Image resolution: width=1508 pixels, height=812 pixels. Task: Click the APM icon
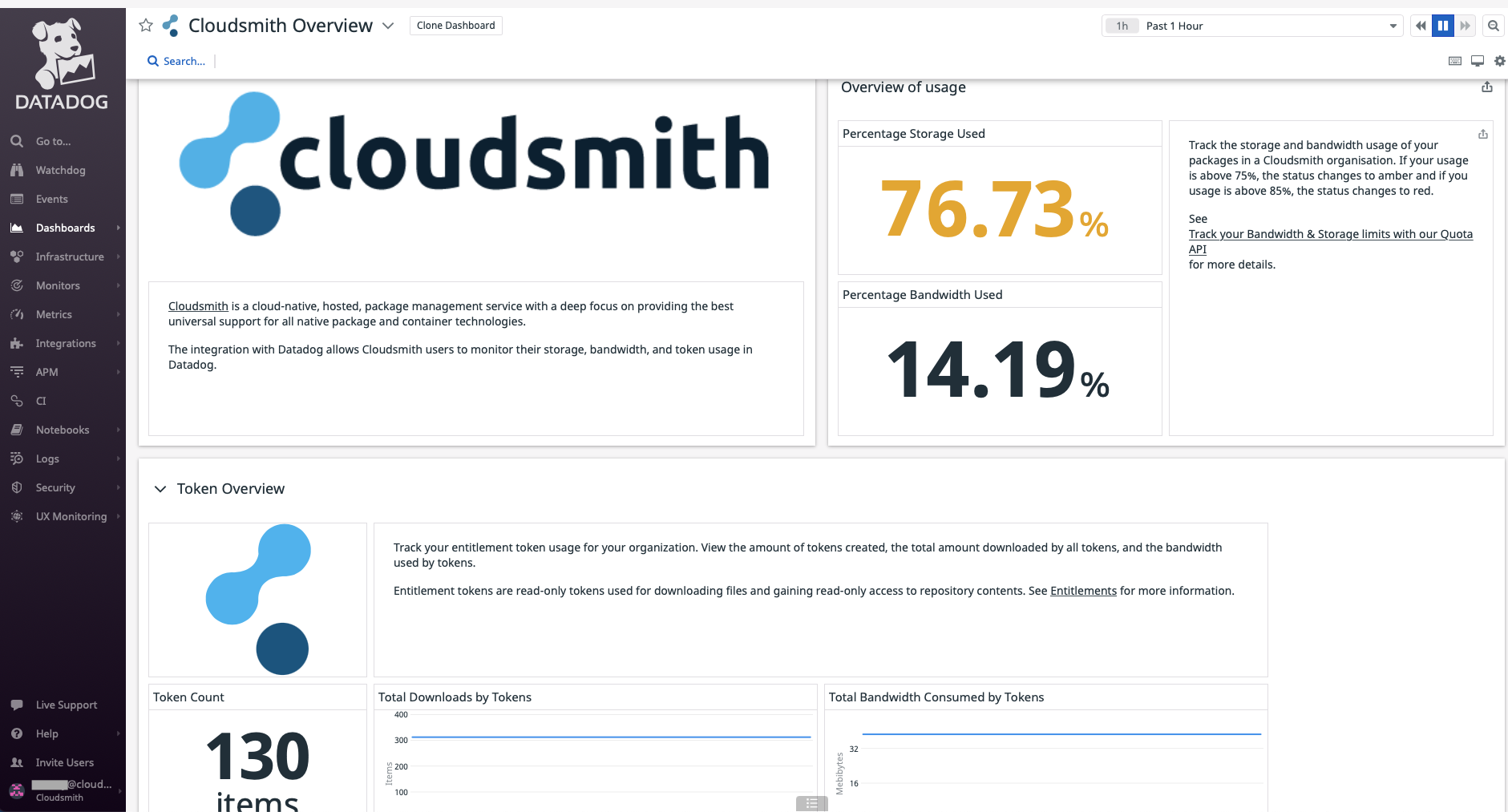[x=17, y=372]
